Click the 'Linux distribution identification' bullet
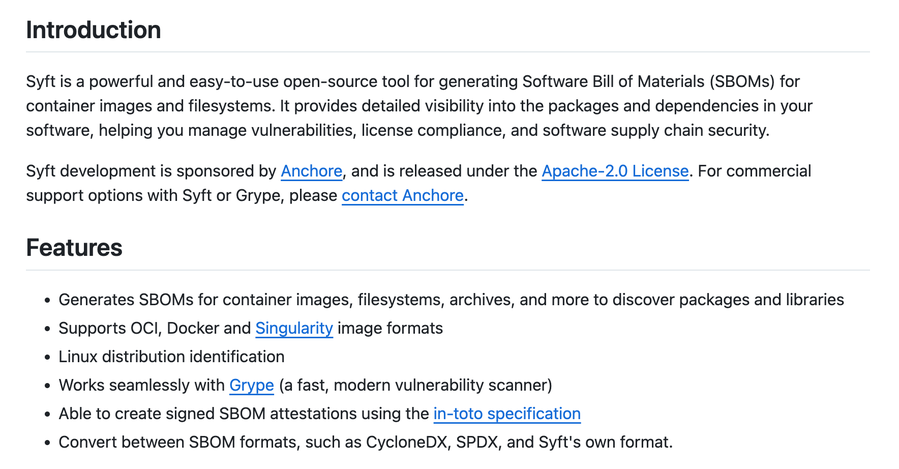 pyautogui.click(x=171, y=357)
